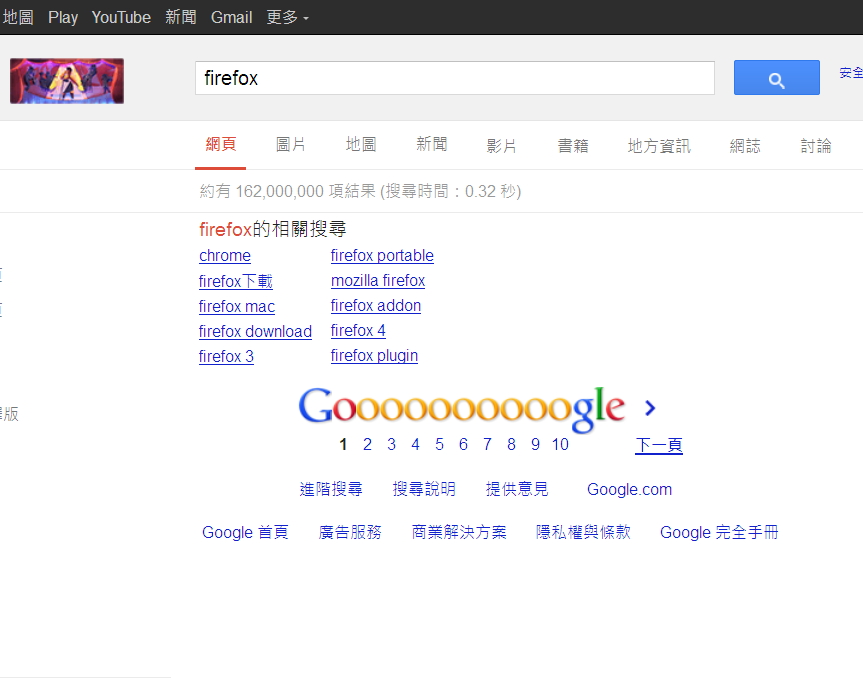863x689 pixels.
Task: Switch to the 圖片 tab
Action: (291, 145)
